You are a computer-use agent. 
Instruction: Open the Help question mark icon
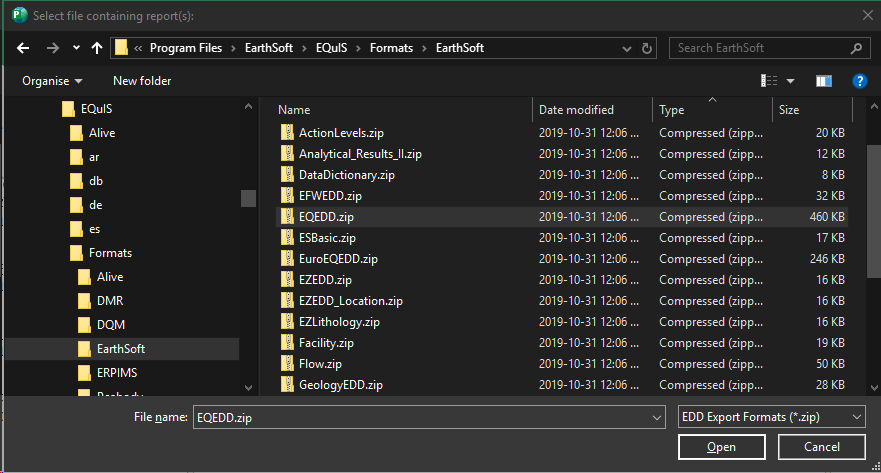tap(859, 81)
